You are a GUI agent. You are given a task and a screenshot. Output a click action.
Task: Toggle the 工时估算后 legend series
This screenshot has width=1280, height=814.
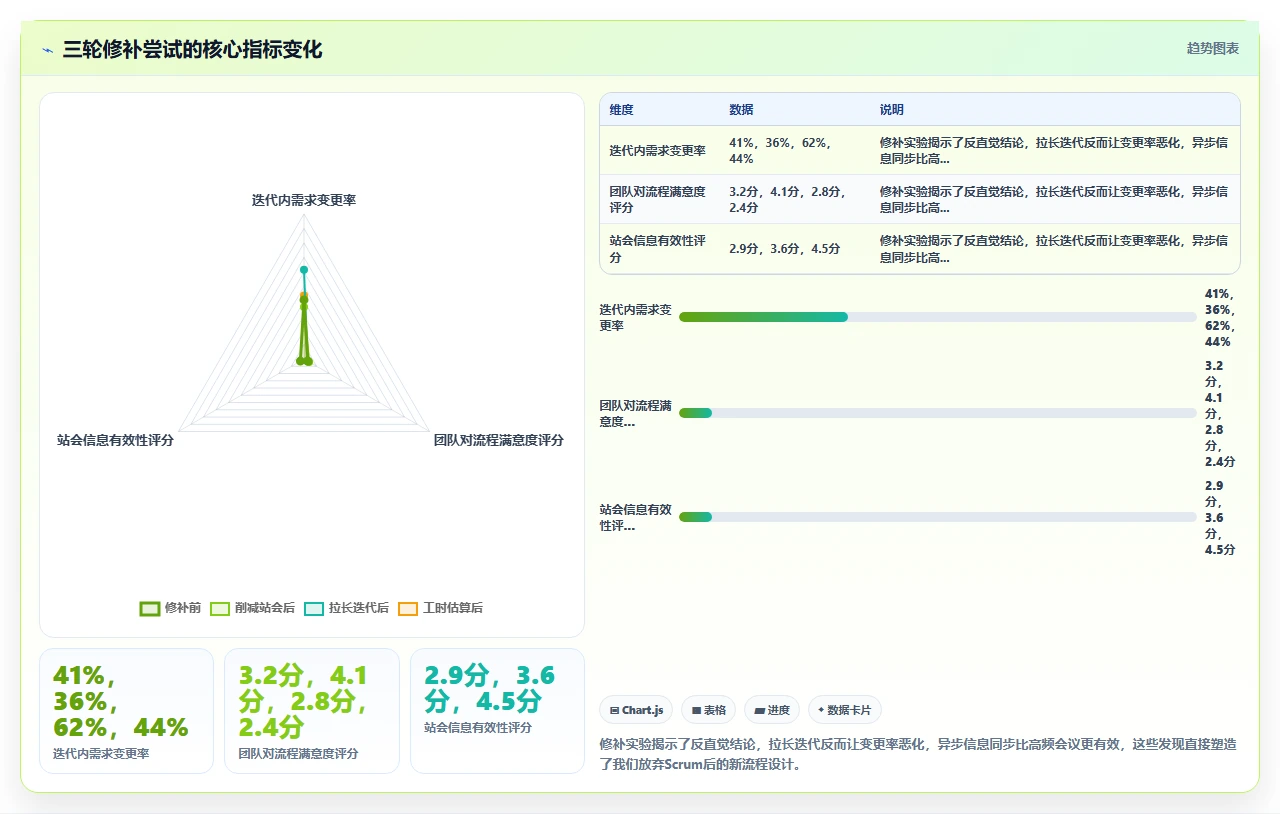coord(440,608)
